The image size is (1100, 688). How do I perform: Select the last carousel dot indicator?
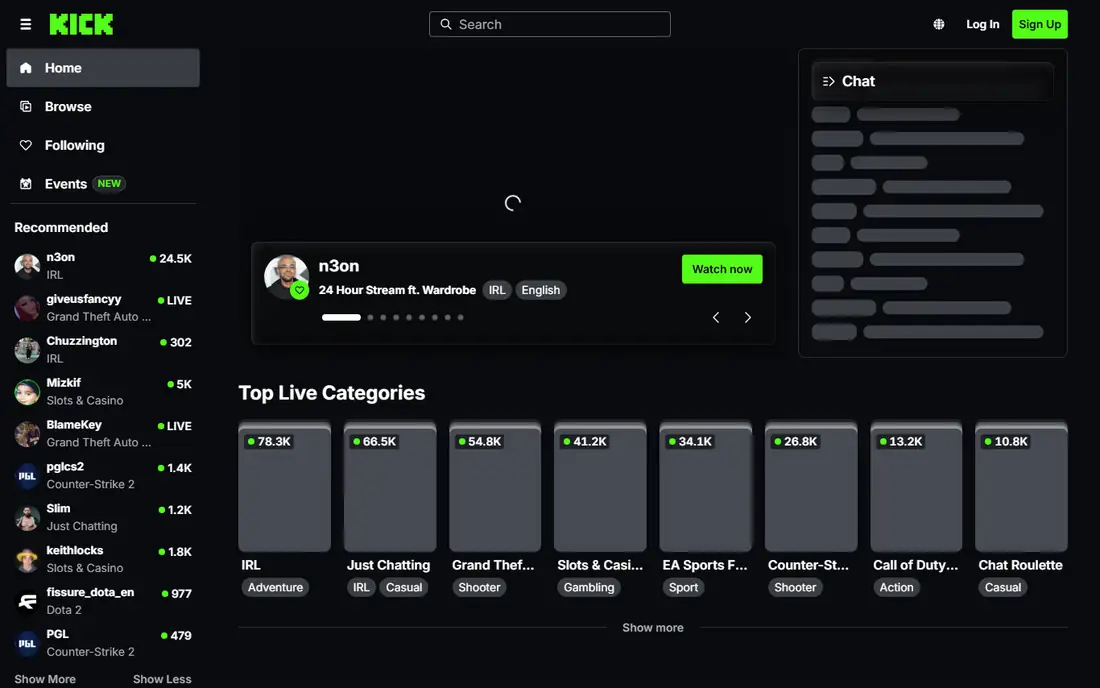(461, 318)
